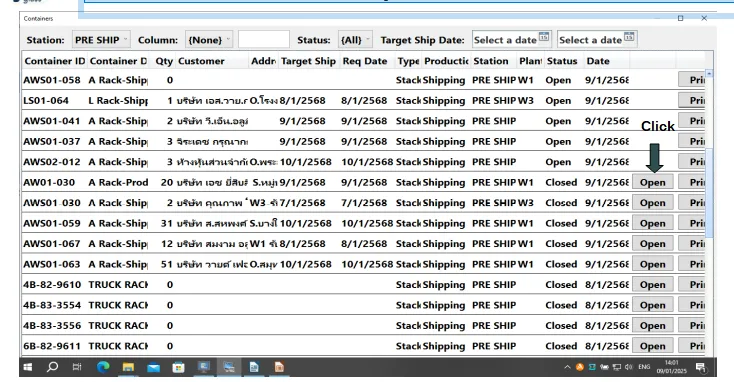
Task: Select container ID 6B-82-9611
Action: 52,346
